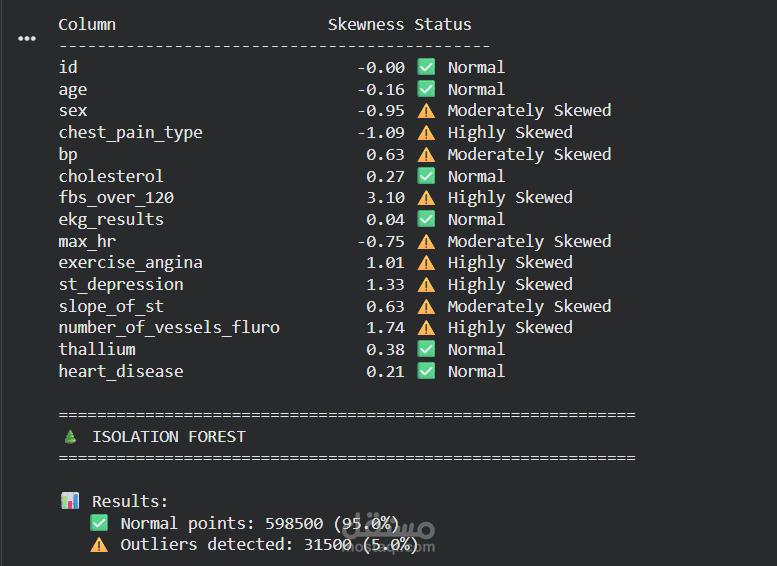
Task: Click the green checkmark beside Normal points
Action: [98, 524]
